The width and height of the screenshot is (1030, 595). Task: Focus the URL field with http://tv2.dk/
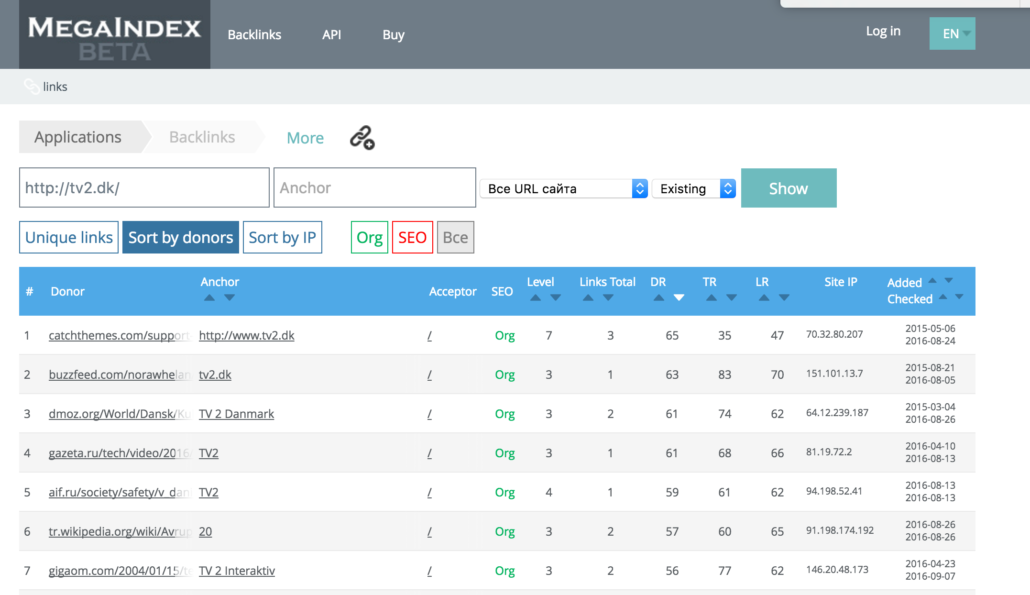[x=144, y=188]
